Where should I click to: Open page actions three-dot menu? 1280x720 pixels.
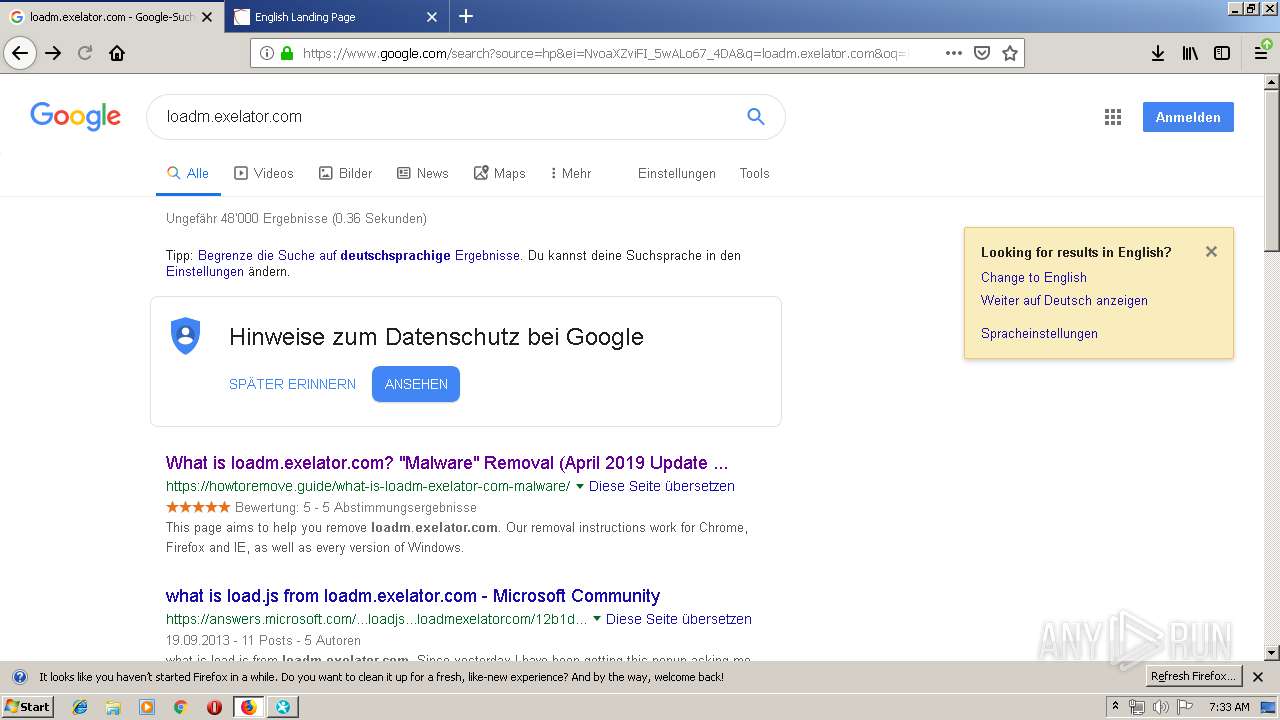pyautogui.click(x=954, y=53)
